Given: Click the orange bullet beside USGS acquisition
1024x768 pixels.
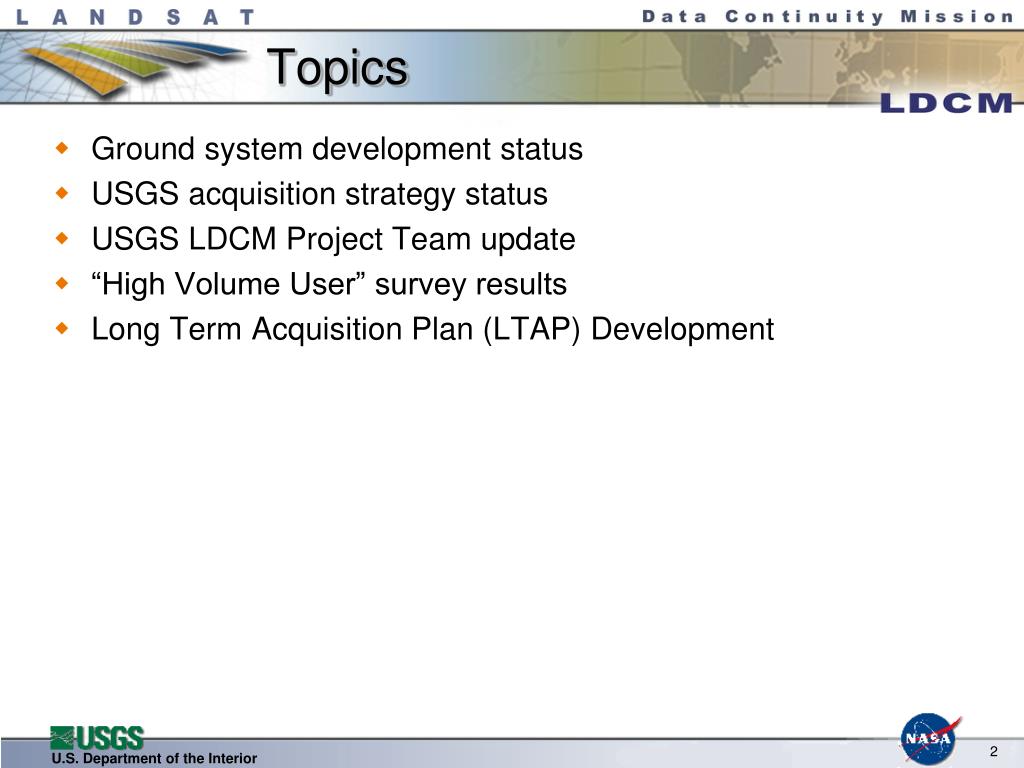Looking at the screenshot, I should (x=62, y=194).
